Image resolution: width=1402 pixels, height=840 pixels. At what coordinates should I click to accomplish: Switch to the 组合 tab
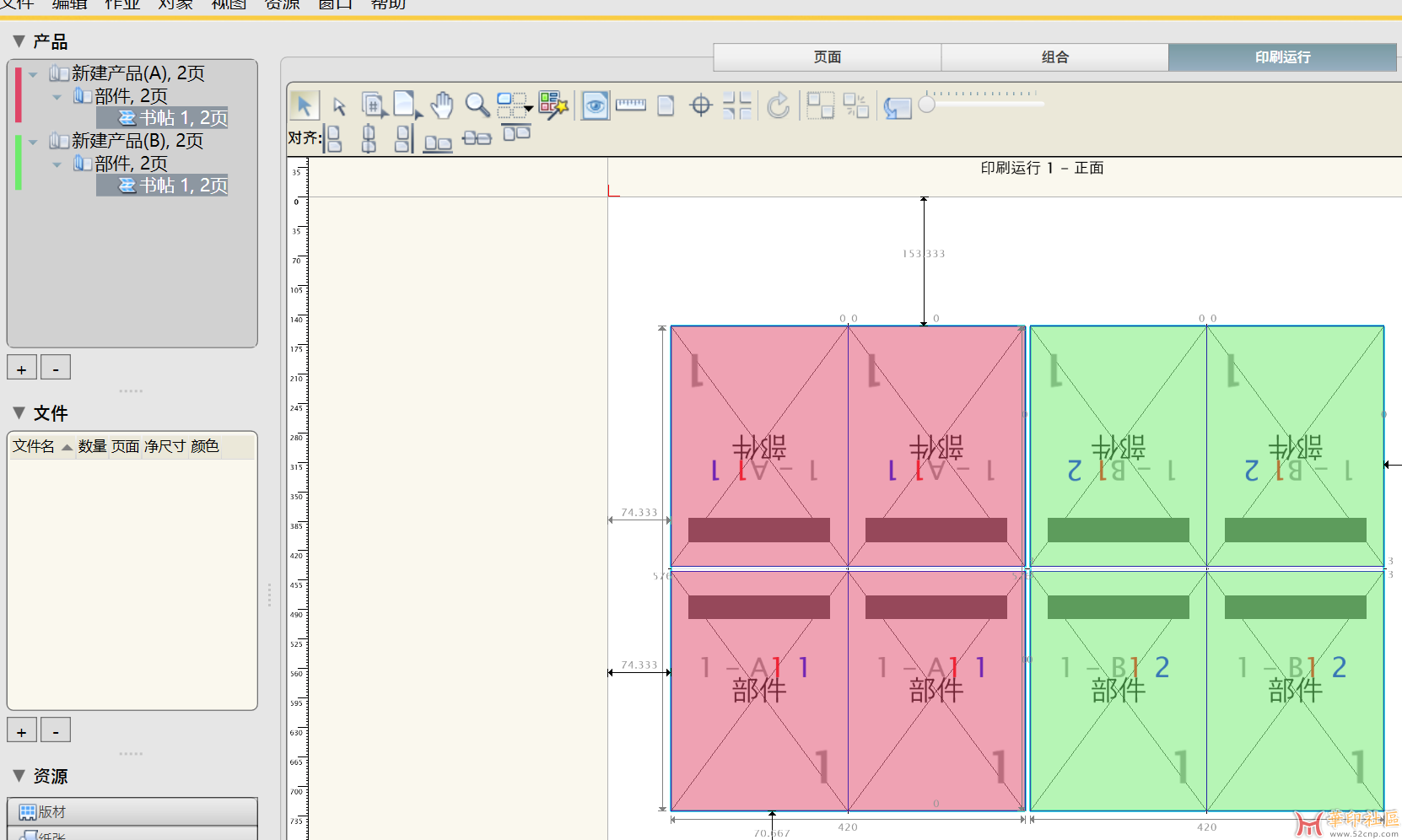[x=1055, y=57]
